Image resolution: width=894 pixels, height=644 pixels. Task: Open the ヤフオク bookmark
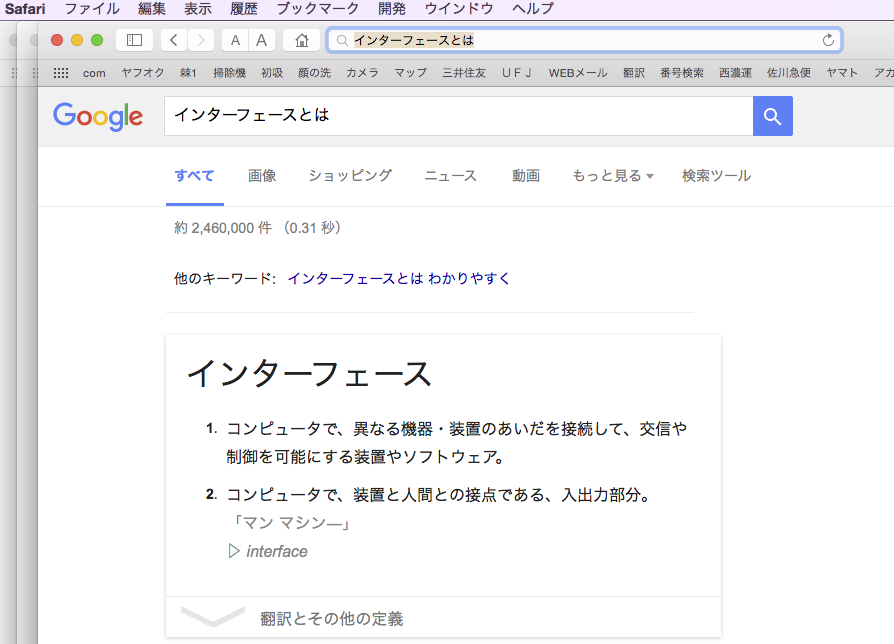143,73
